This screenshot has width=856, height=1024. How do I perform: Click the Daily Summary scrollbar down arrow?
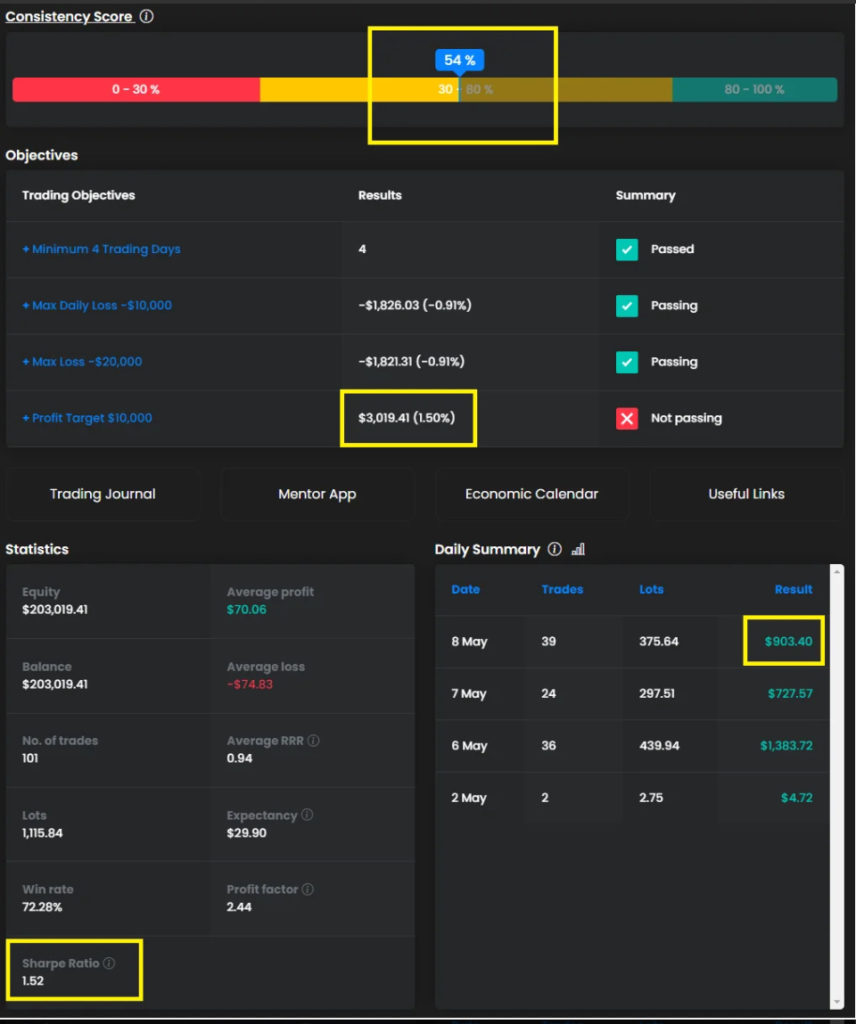coord(836,1002)
